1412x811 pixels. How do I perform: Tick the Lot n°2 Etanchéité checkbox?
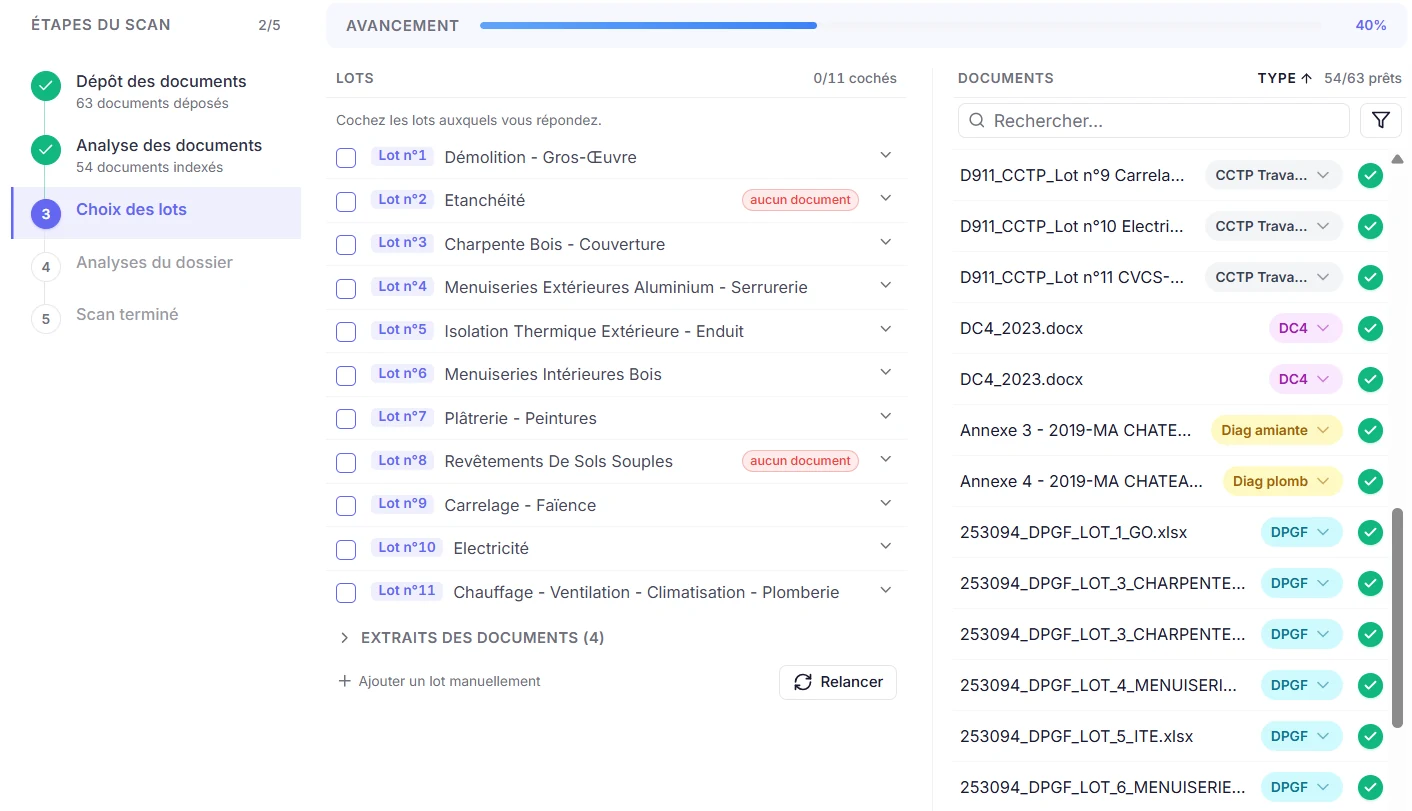pos(346,201)
